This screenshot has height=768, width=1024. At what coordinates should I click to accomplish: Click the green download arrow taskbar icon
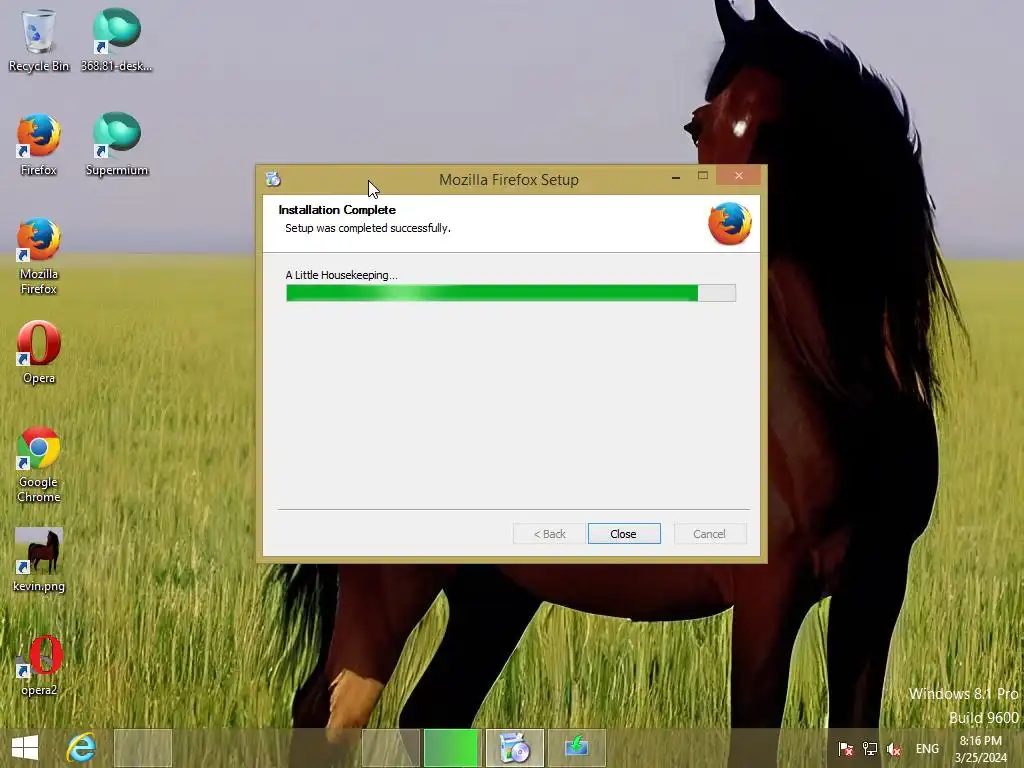click(577, 748)
